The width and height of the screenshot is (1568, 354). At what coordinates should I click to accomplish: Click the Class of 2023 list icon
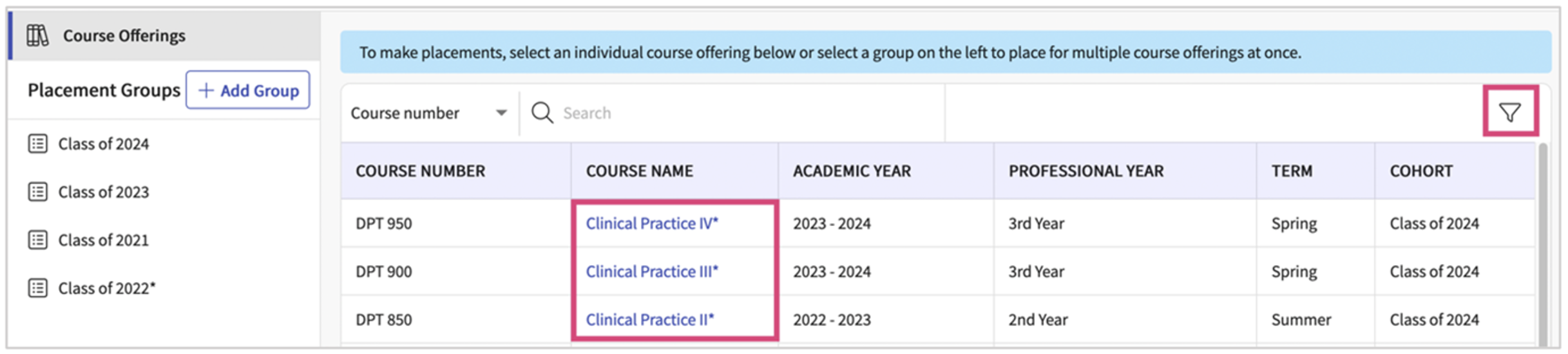(x=38, y=192)
